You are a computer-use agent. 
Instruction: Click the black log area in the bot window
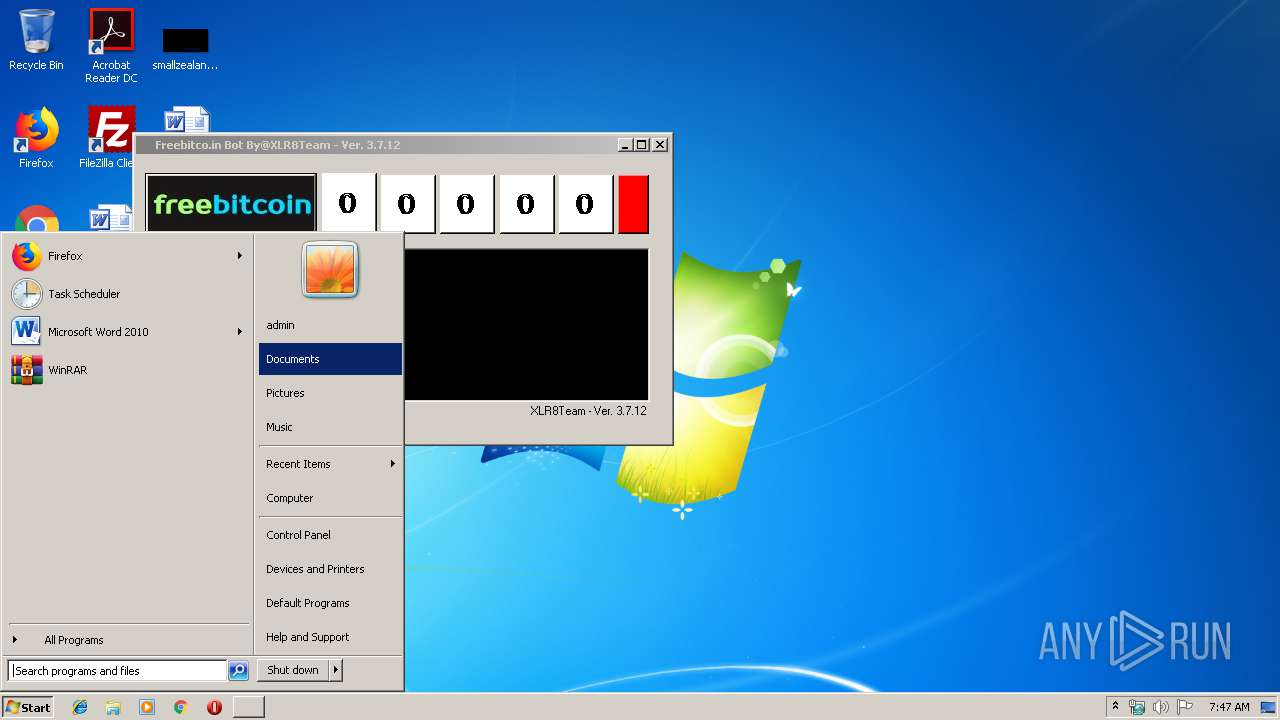526,325
